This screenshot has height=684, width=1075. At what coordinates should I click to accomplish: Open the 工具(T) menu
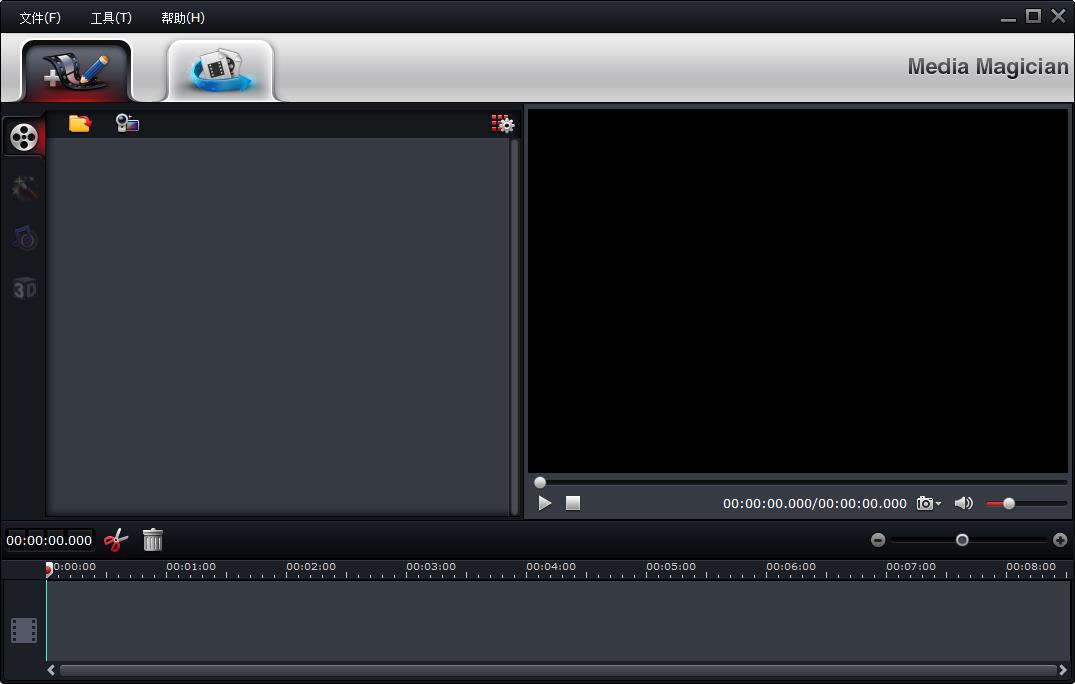pyautogui.click(x=111, y=18)
